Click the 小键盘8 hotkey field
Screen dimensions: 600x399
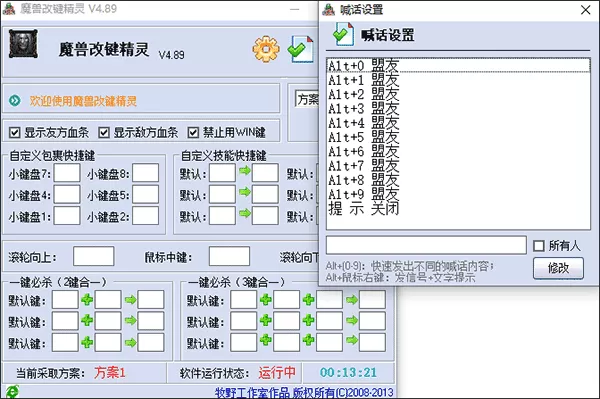tap(145, 173)
